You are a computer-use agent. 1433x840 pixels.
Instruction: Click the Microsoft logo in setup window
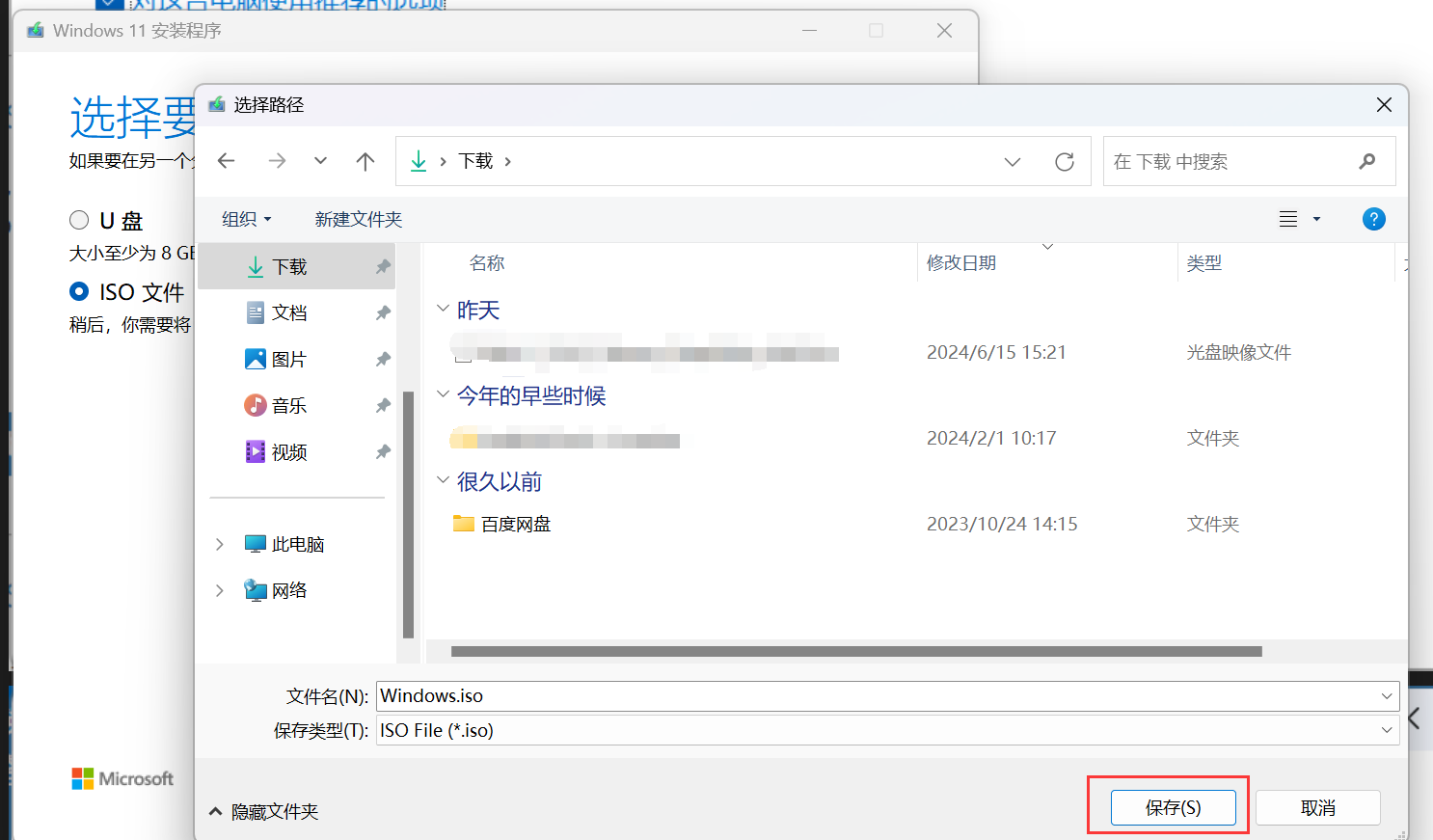(x=122, y=778)
